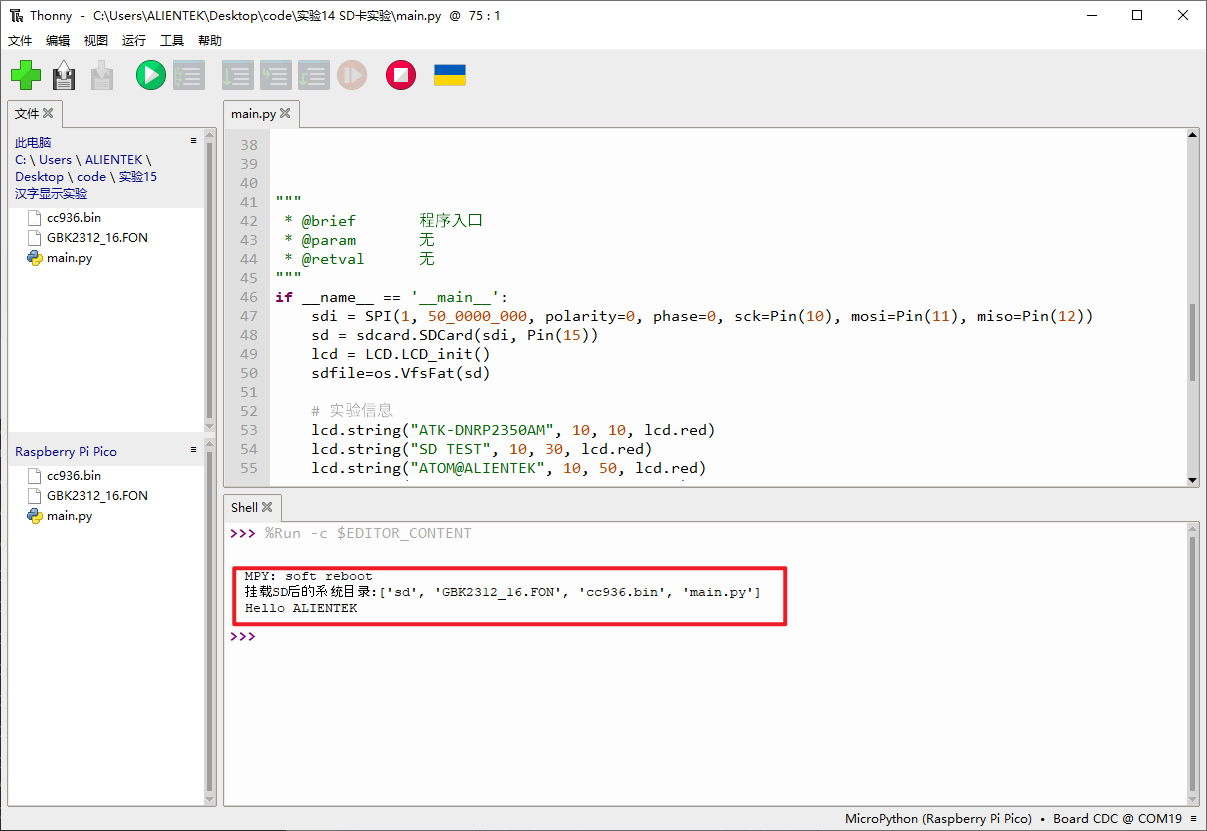Click line number 47 in the editor gutter
The image size is (1207, 831).
point(249,316)
